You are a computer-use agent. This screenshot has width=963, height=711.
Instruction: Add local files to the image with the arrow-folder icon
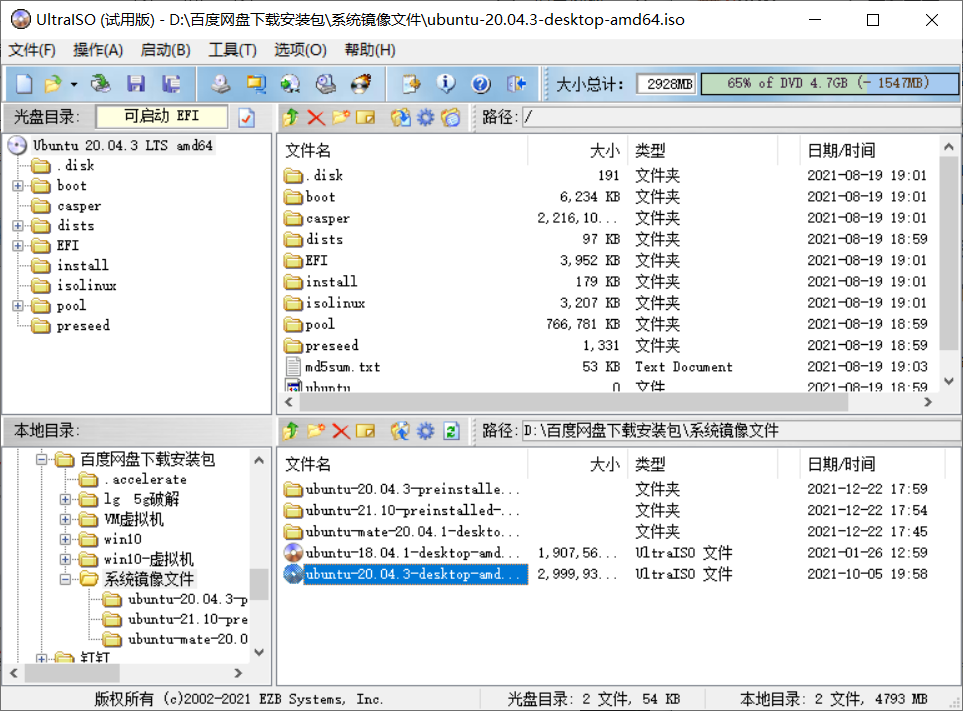[400, 431]
